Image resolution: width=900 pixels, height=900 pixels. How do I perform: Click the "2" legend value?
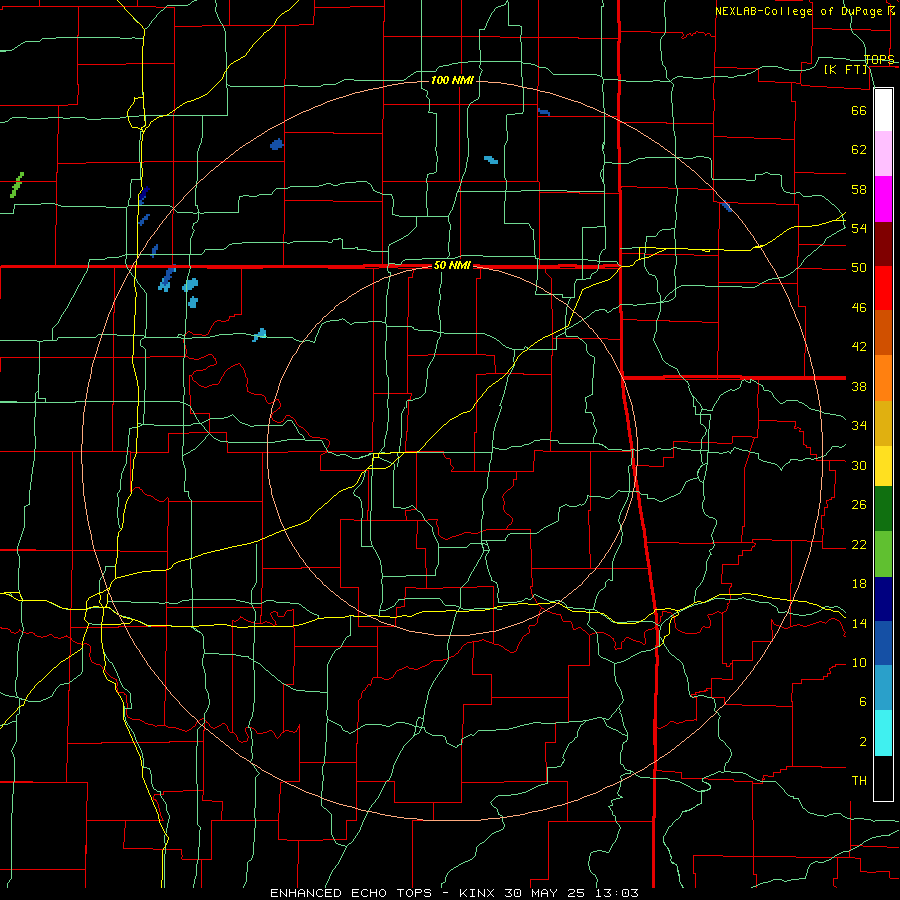(x=862, y=742)
